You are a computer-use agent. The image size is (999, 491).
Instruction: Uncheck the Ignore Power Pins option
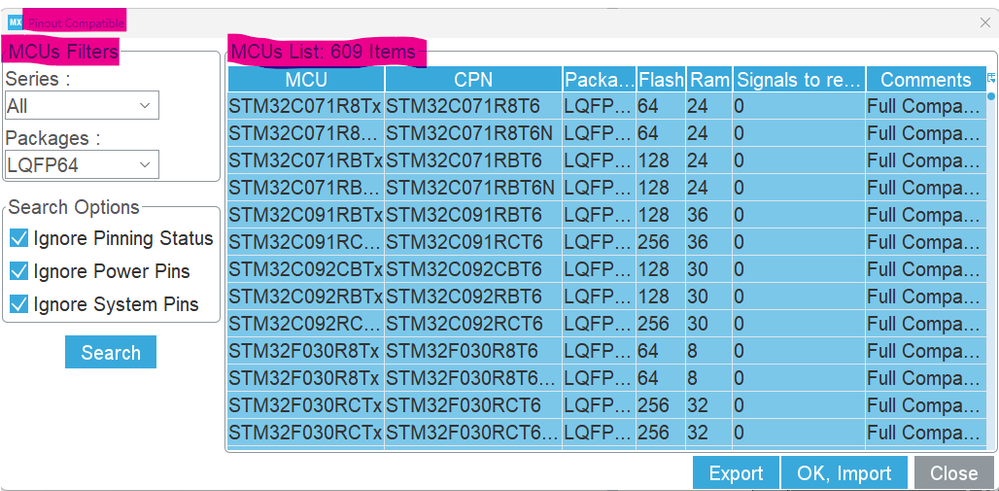19,271
